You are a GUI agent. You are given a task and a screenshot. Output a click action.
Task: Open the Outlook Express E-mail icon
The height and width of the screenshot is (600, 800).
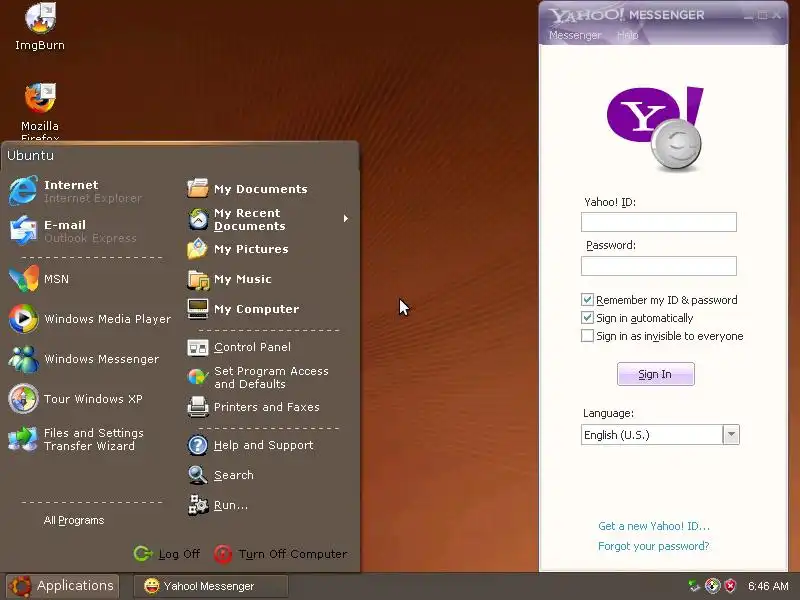[x=23, y=230]
